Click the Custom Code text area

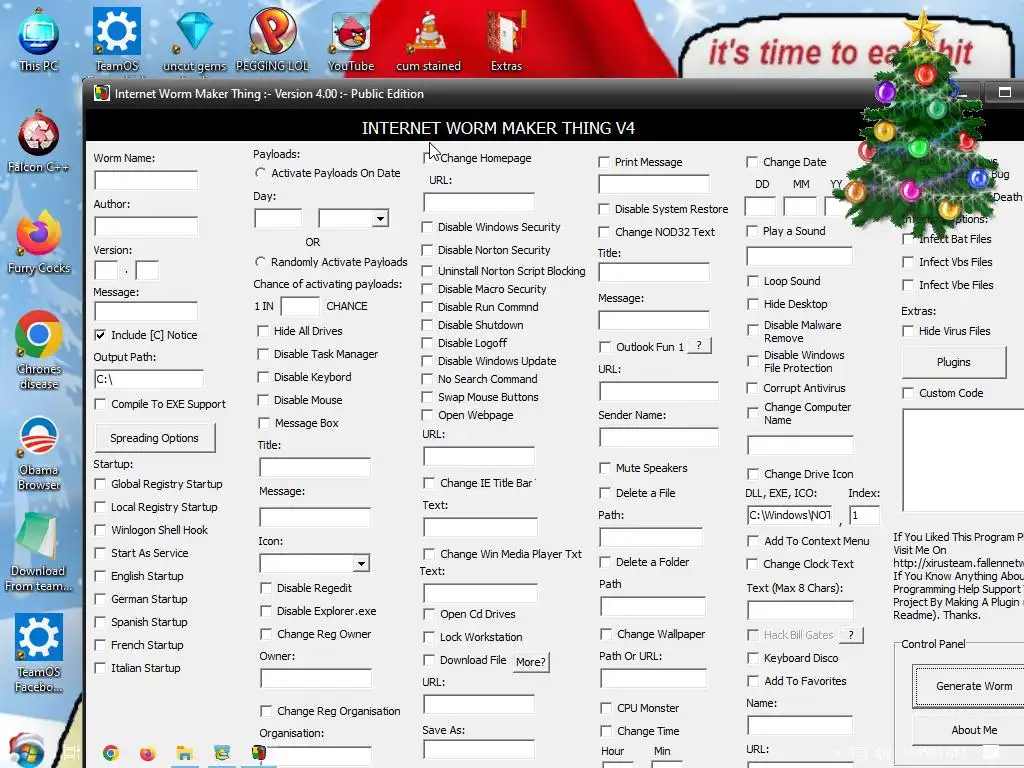point(963,460)
